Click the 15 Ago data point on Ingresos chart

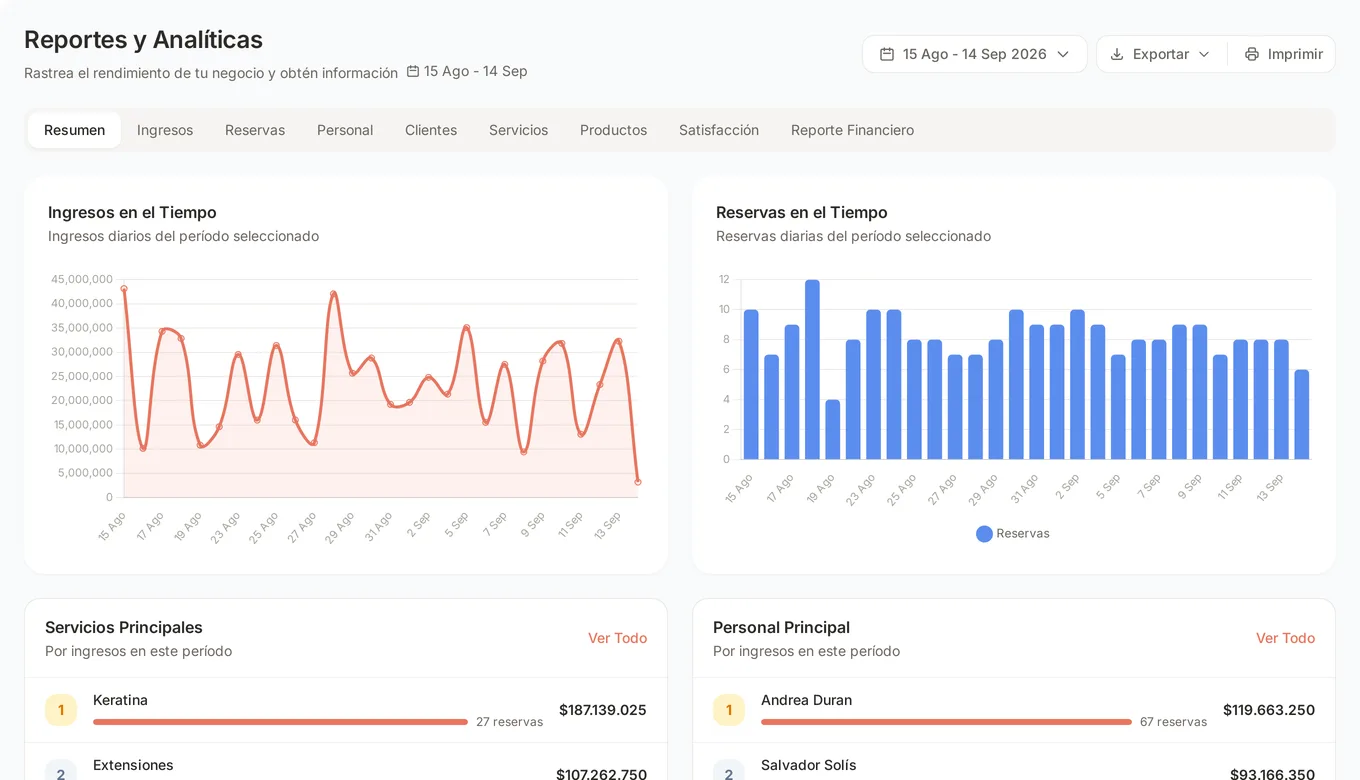124,289
